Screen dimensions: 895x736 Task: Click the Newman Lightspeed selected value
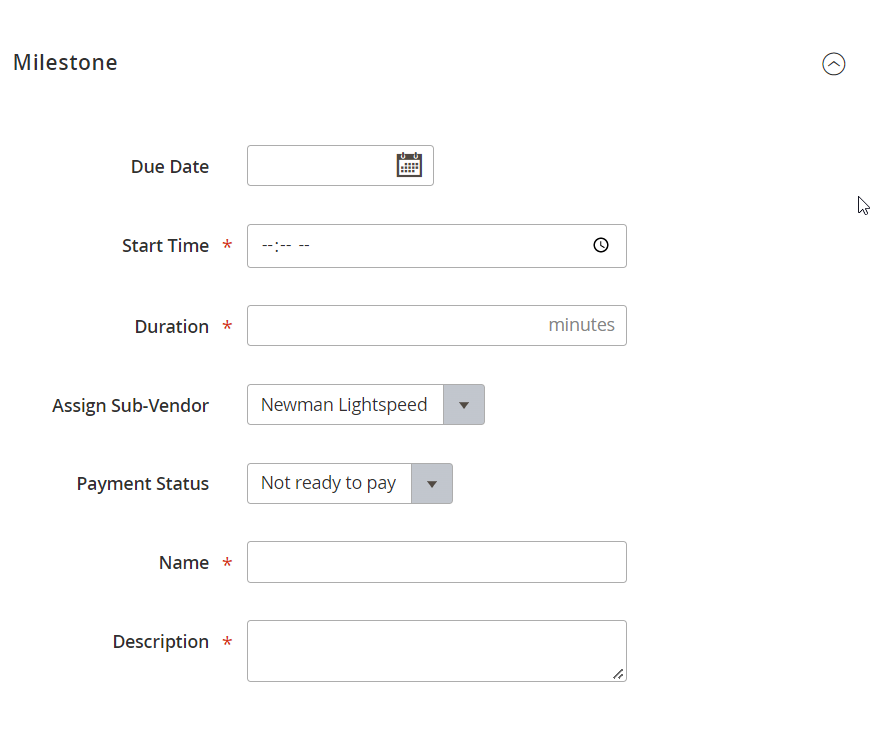click(344, 405)
